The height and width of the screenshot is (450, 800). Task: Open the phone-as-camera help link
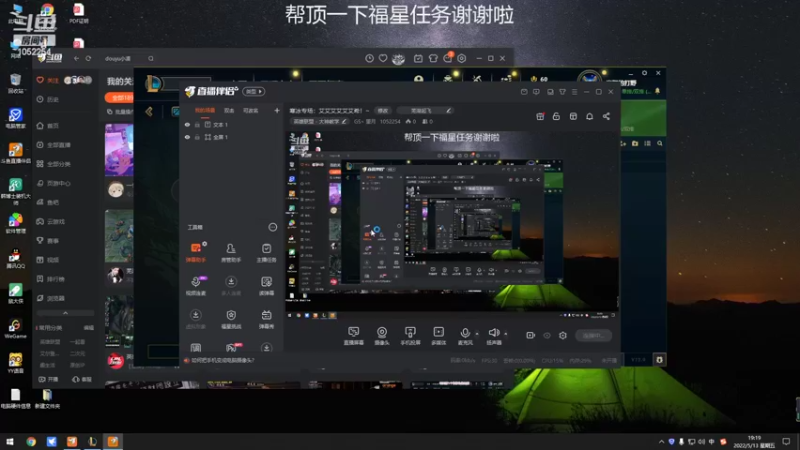click(x=223, y=360)
